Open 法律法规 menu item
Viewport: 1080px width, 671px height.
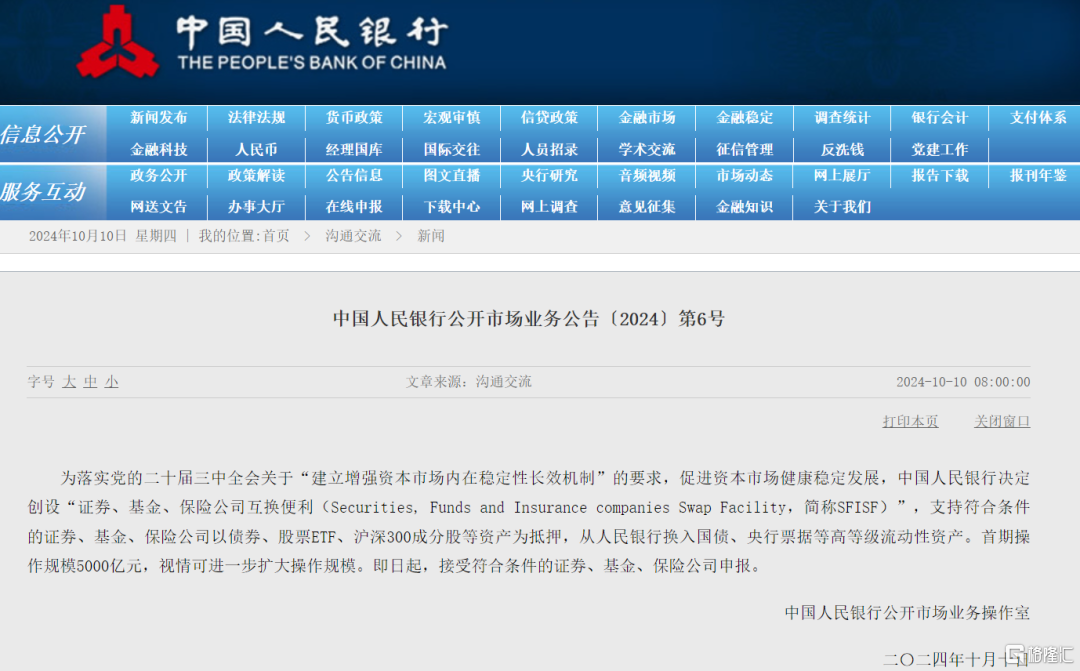click(256, 118)
